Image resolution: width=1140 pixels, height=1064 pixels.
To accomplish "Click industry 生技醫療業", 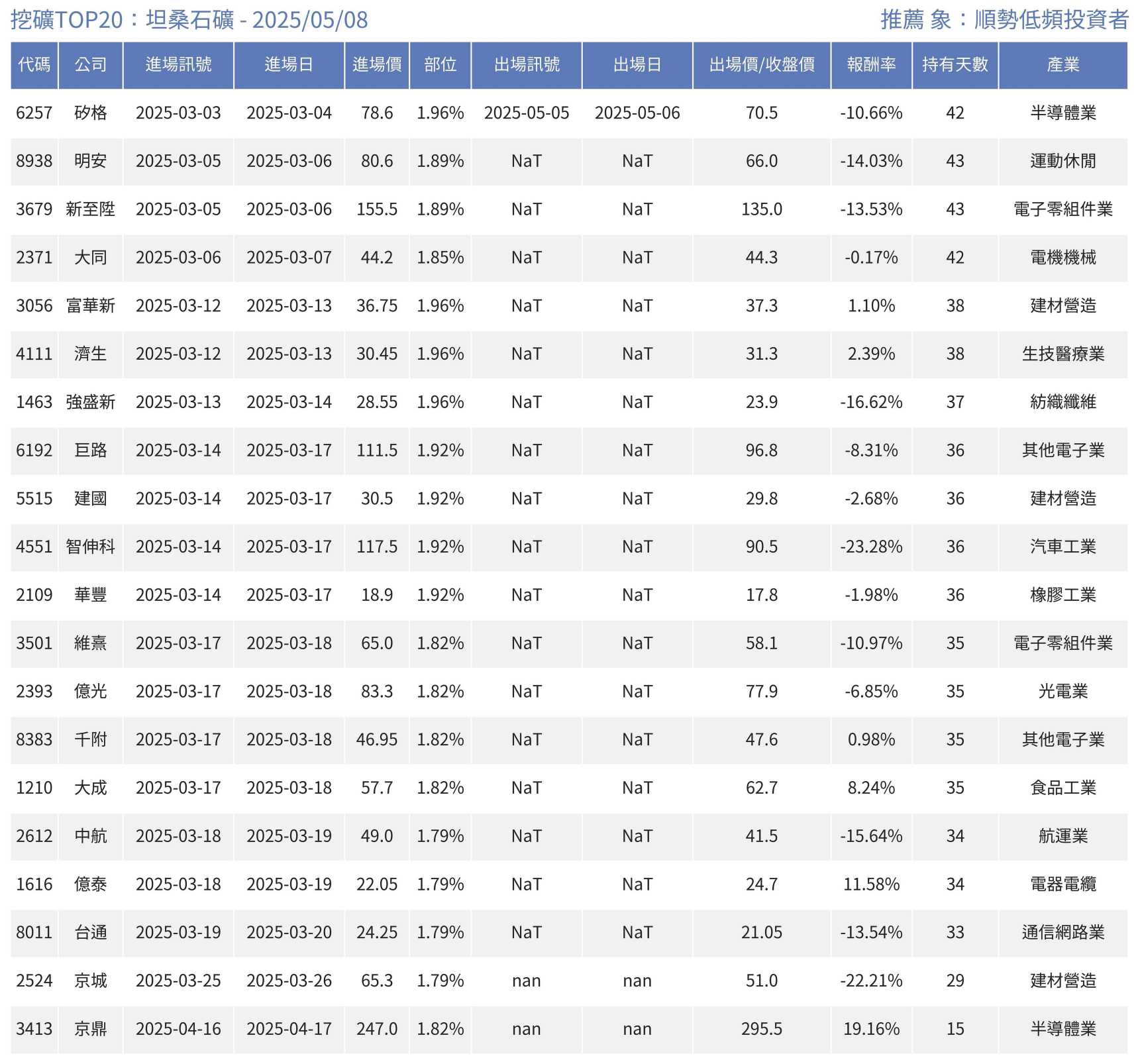I will point(1063,354).
